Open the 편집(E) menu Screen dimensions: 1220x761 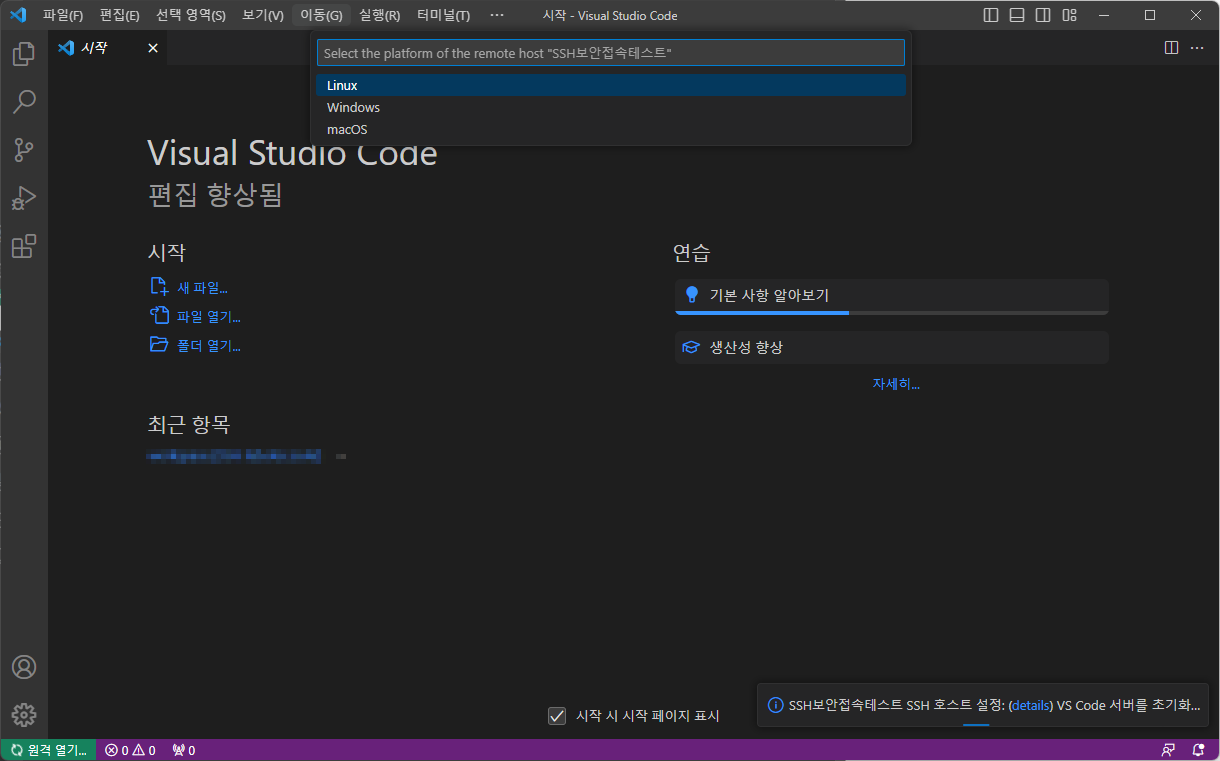pyautogui.click(x=120, y=15)
